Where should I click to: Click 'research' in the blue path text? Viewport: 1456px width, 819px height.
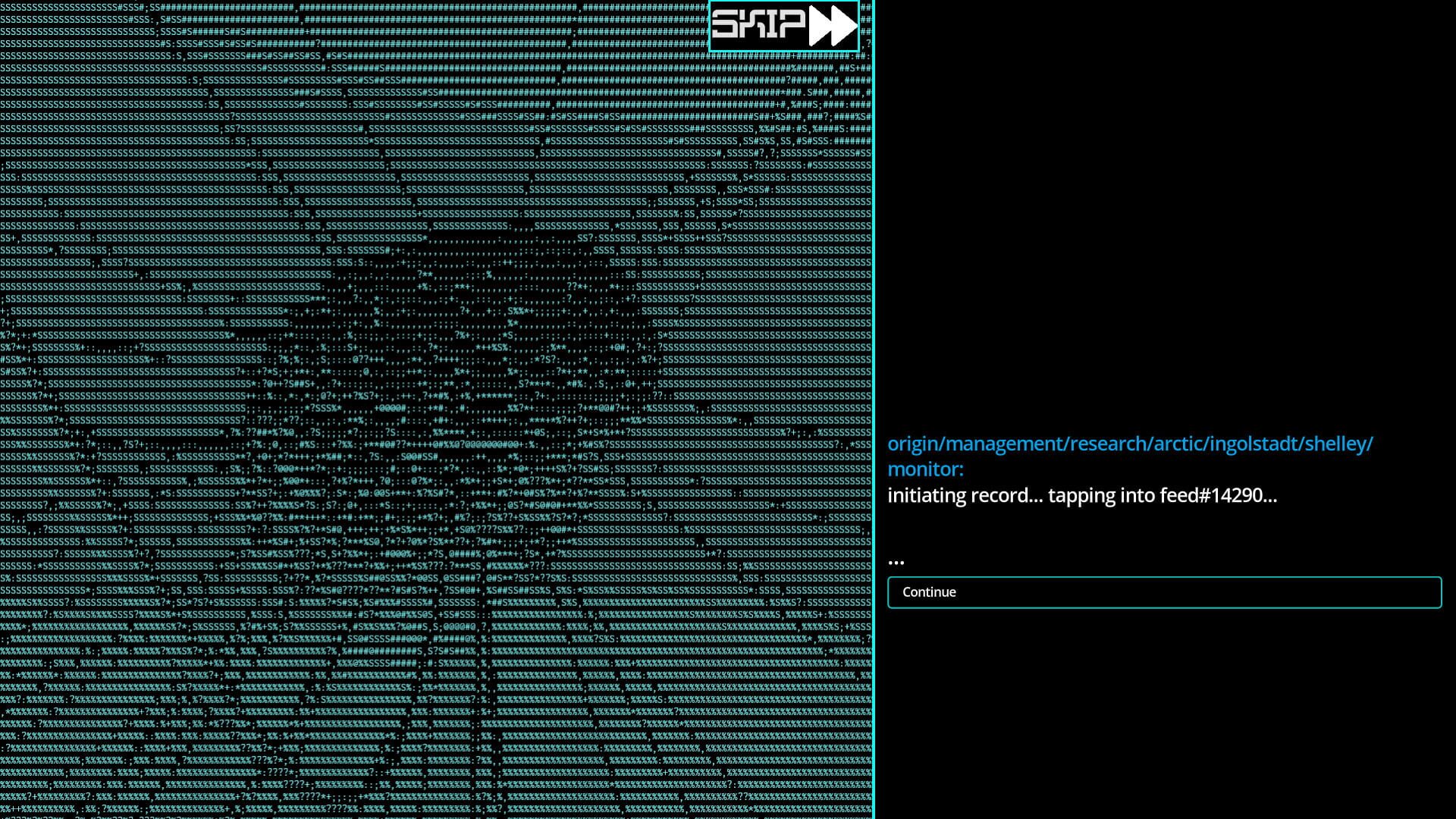coord(1110,444)
